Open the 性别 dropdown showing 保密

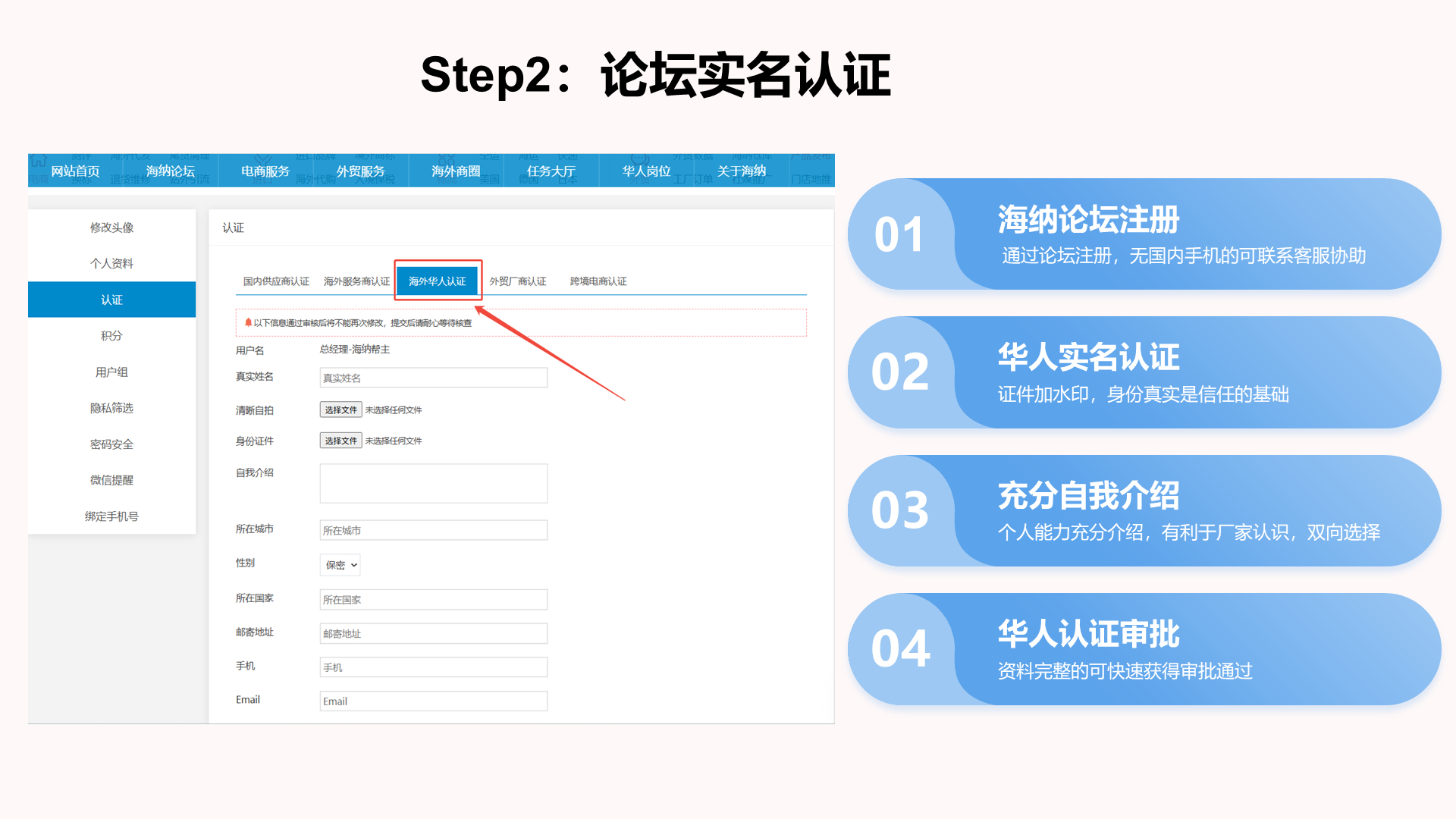click(340, 565)
